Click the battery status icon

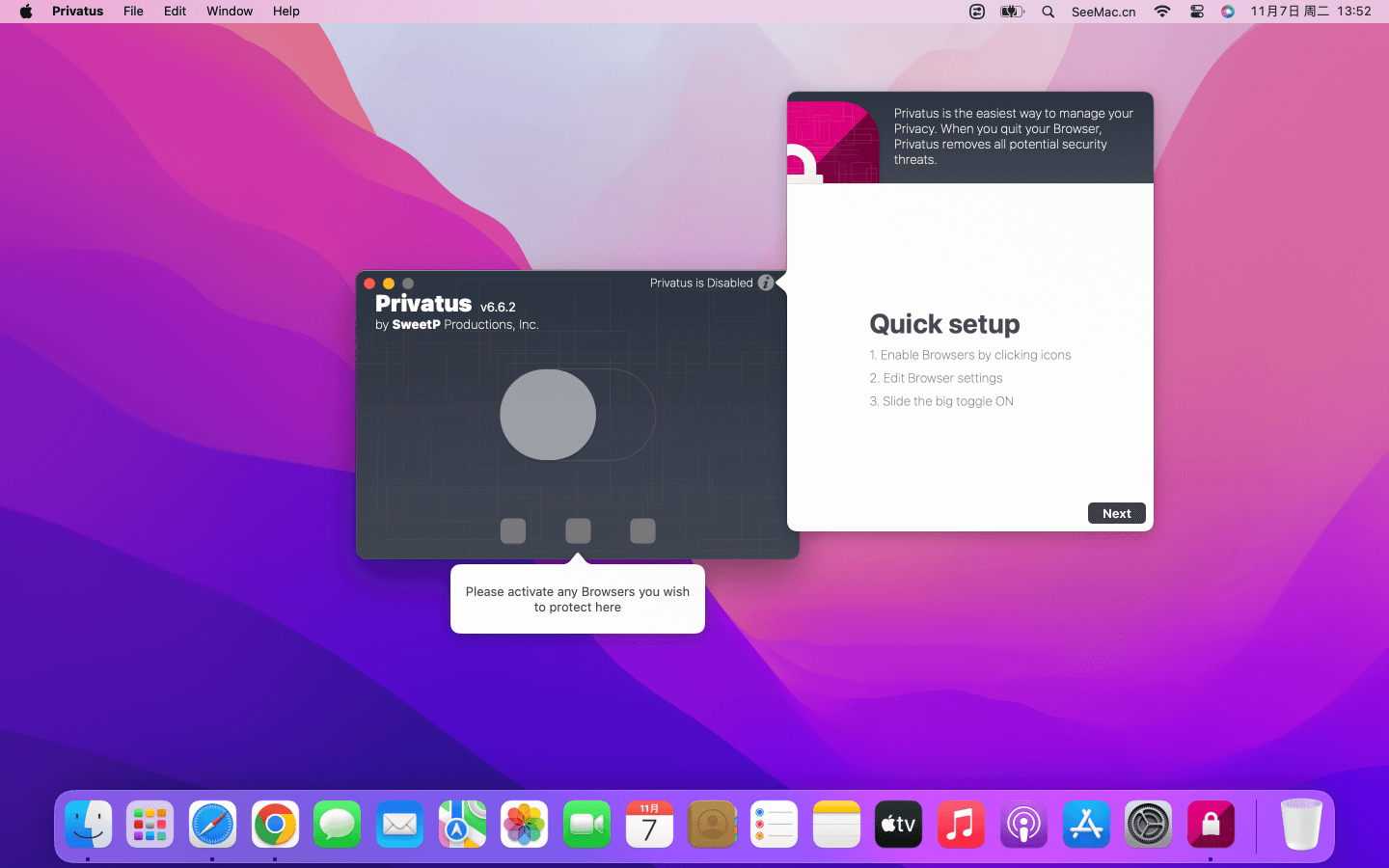tap(1012, 12)
